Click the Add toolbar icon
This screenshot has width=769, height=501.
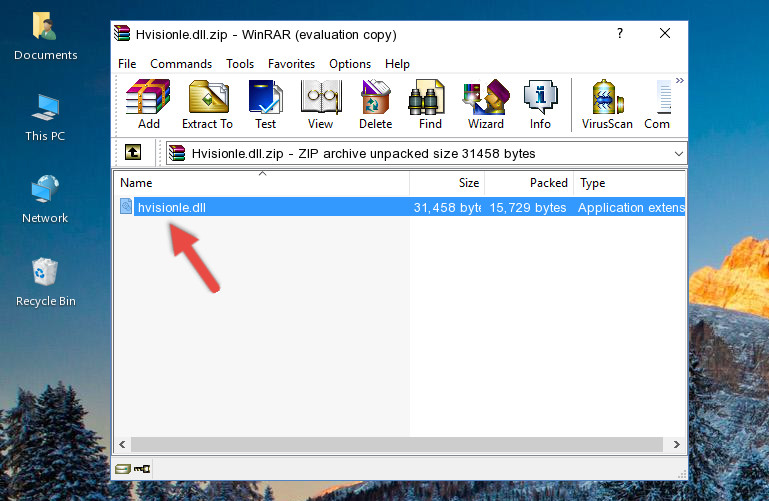[x=148, y=97]
